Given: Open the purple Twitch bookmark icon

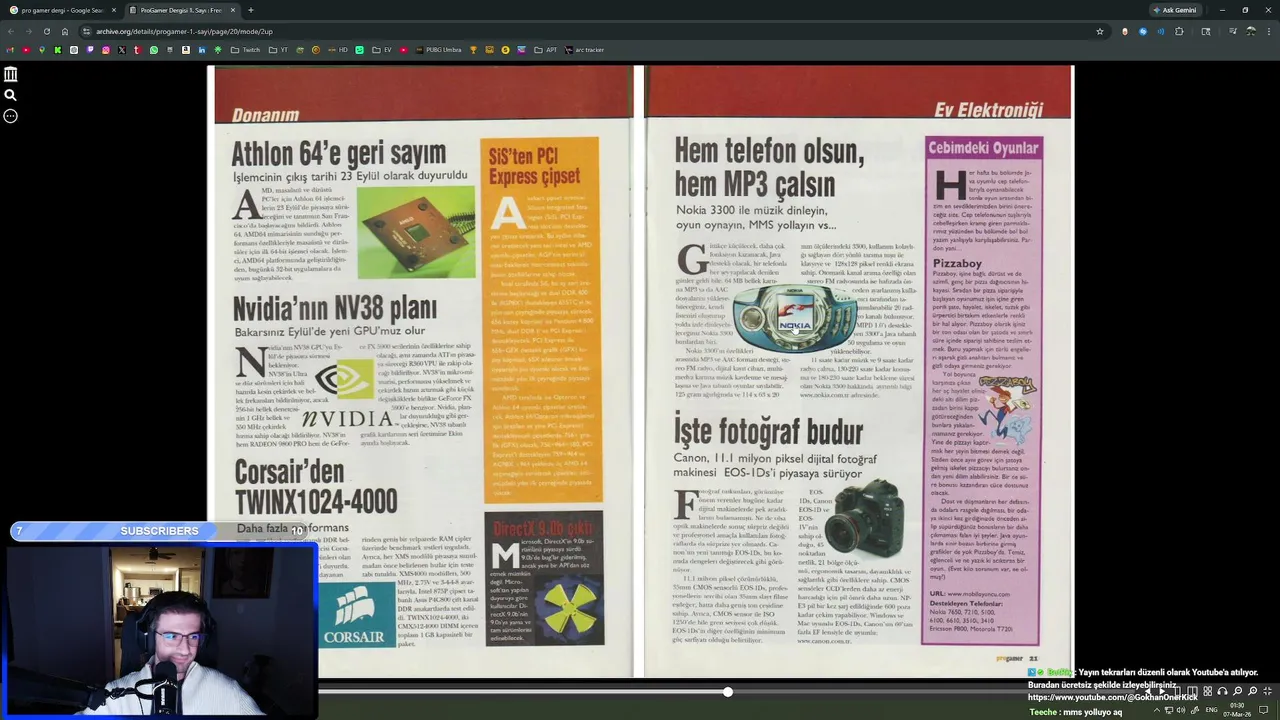Looking at the screenshot, I should pos(90,50).
